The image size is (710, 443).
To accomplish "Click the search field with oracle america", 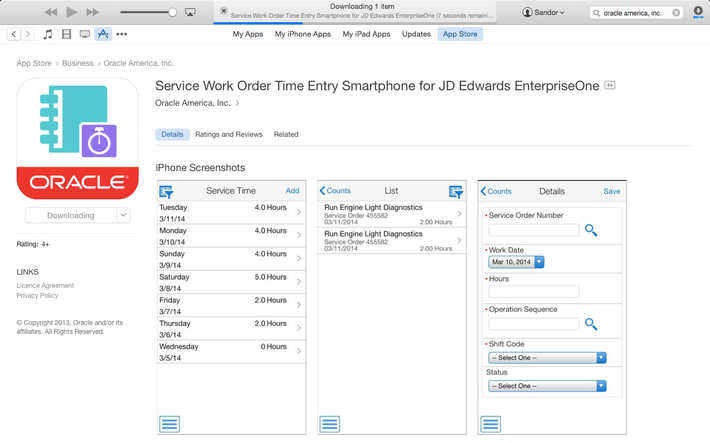I will (x=636, y=13).
